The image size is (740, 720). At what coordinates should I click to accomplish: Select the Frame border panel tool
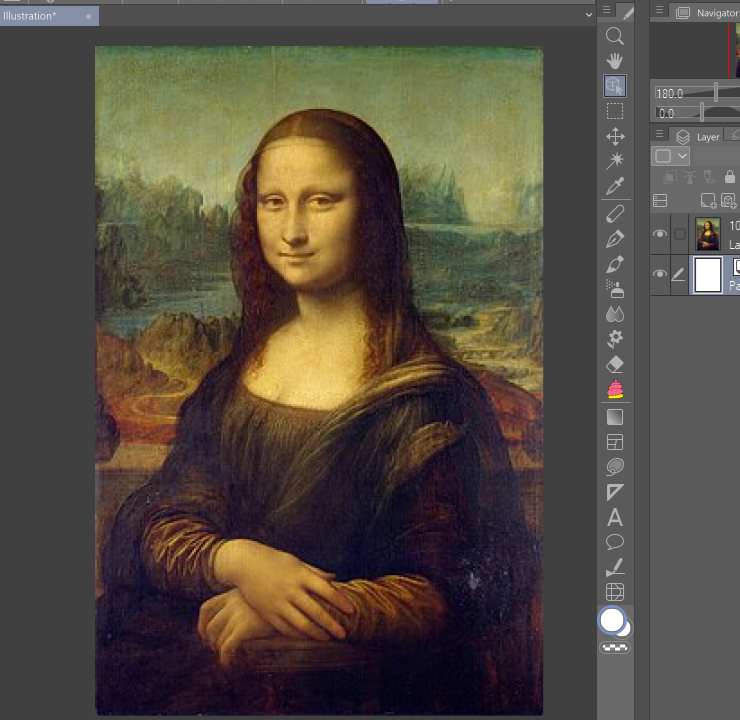click(614, 442)
